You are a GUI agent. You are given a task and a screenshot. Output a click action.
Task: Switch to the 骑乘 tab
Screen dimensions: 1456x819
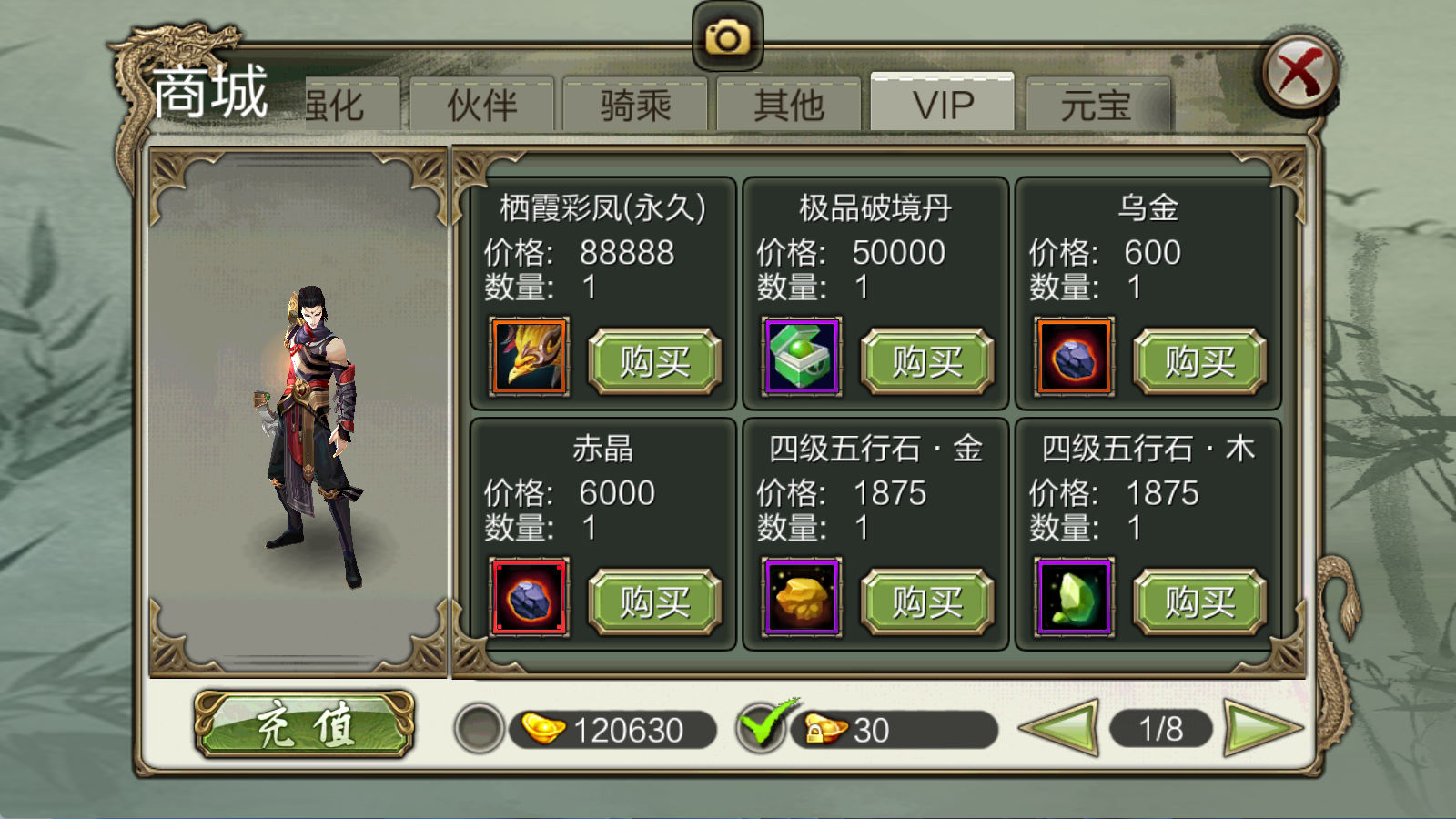pos(635,106)
